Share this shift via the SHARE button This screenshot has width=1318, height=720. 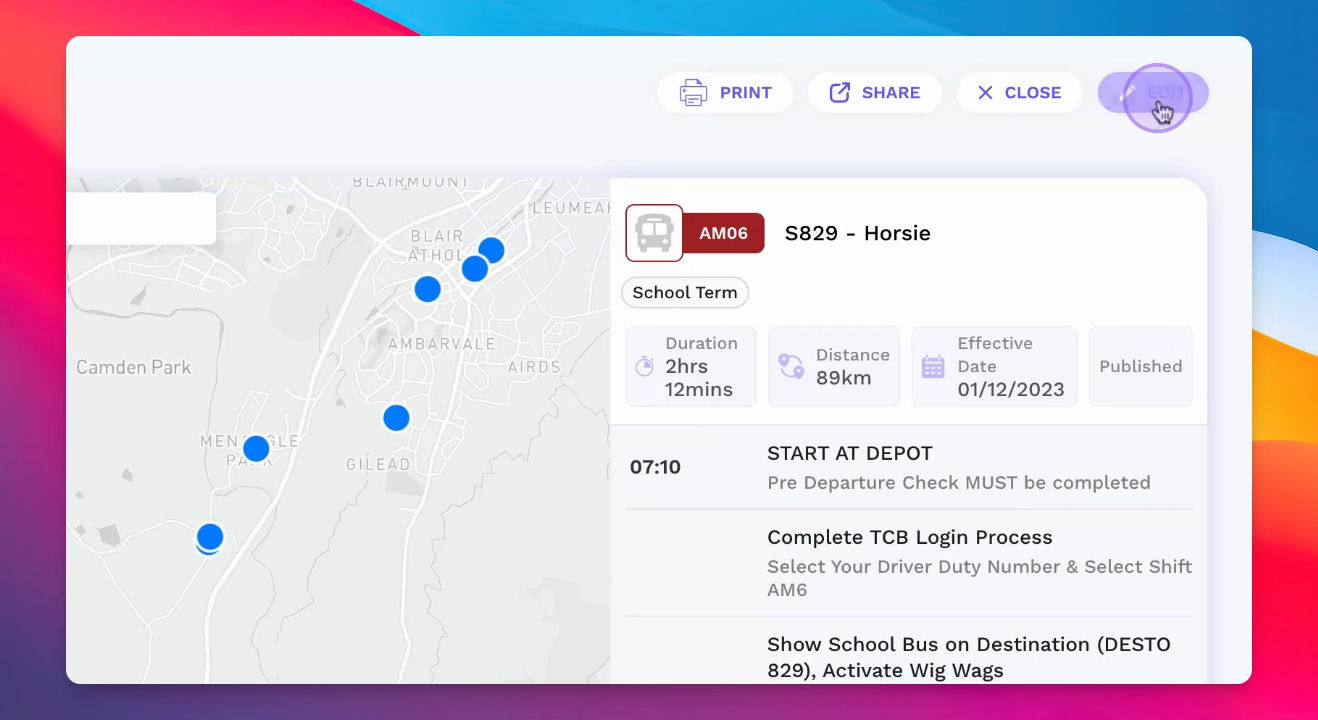pyautogui.click(x=875, y=92)
